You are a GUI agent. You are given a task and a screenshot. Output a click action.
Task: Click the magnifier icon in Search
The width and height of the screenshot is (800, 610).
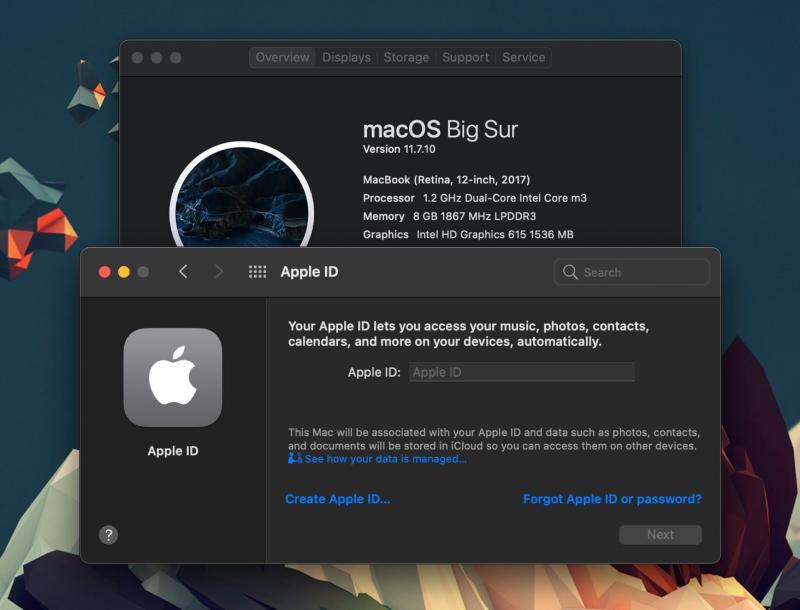[x=570, y=272]
